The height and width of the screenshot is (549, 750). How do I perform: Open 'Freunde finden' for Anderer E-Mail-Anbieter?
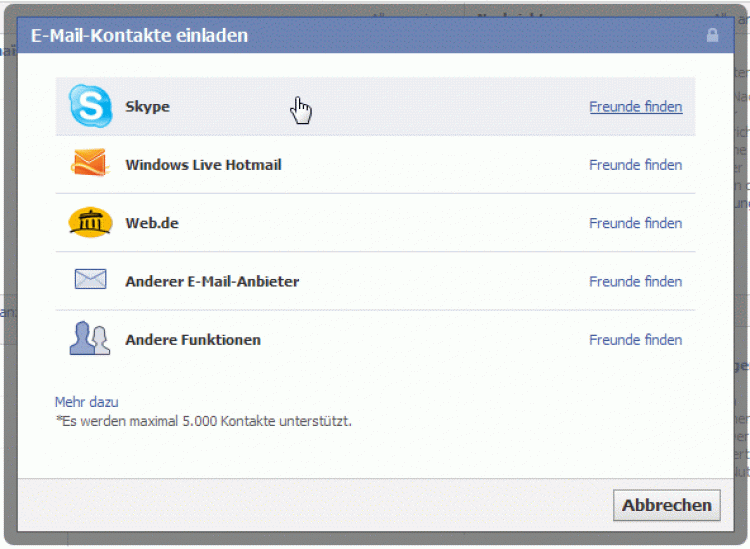click(x=635, y=282)
